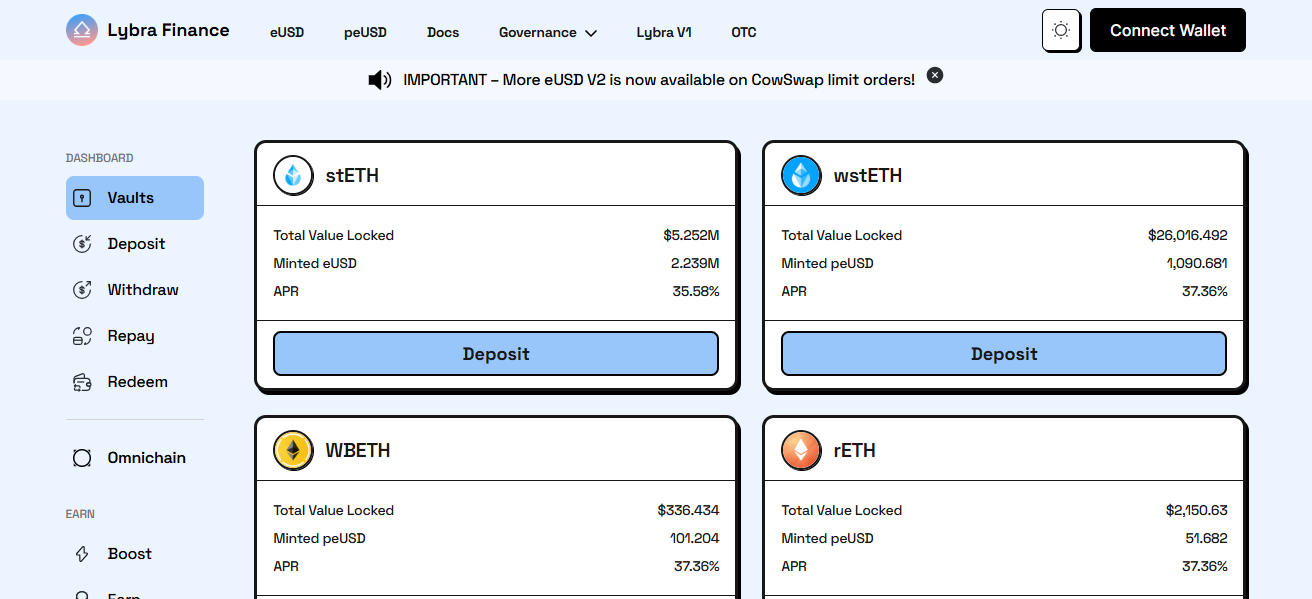Click the megaphone announcement icon
This screenshot has height=599, width=1312.
point(380,80)
